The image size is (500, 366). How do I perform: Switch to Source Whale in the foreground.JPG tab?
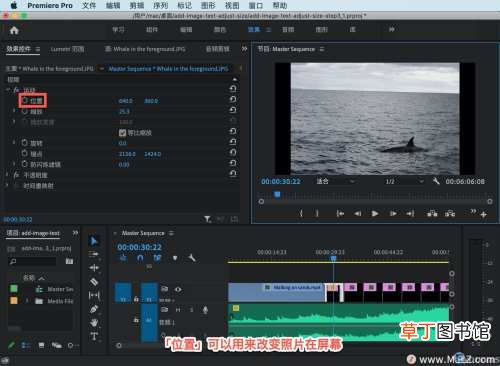point(145,49)
